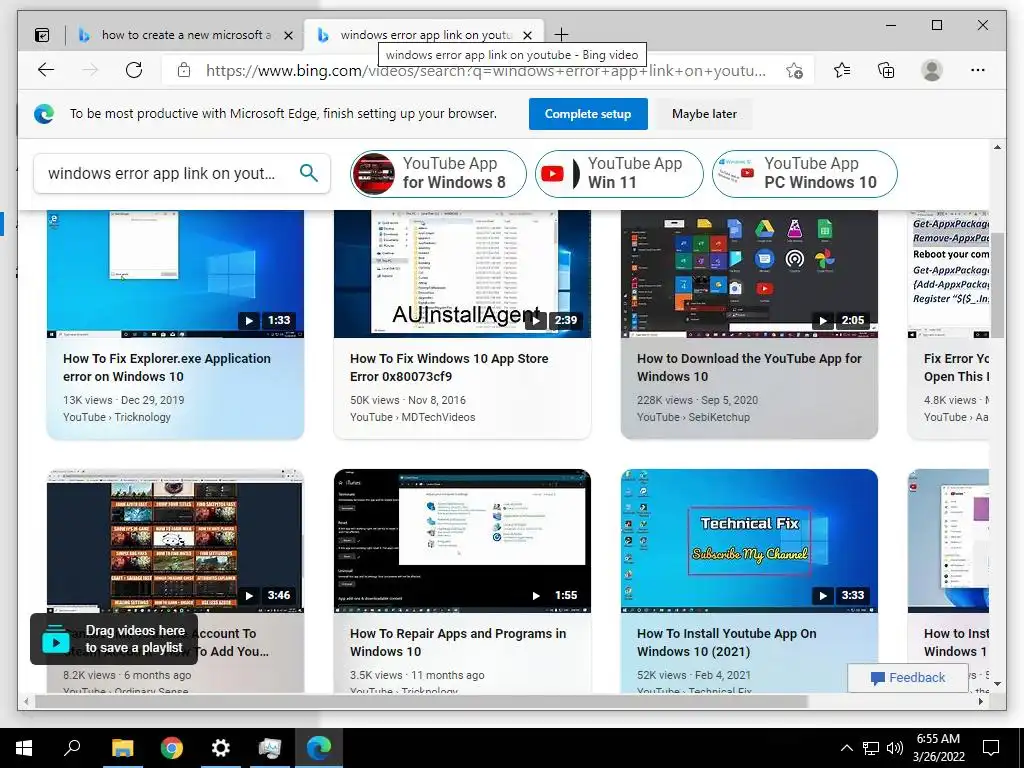Close the 'how to create a new microsoft' tab
This screenshot has width=1024, height=768.
288,35
